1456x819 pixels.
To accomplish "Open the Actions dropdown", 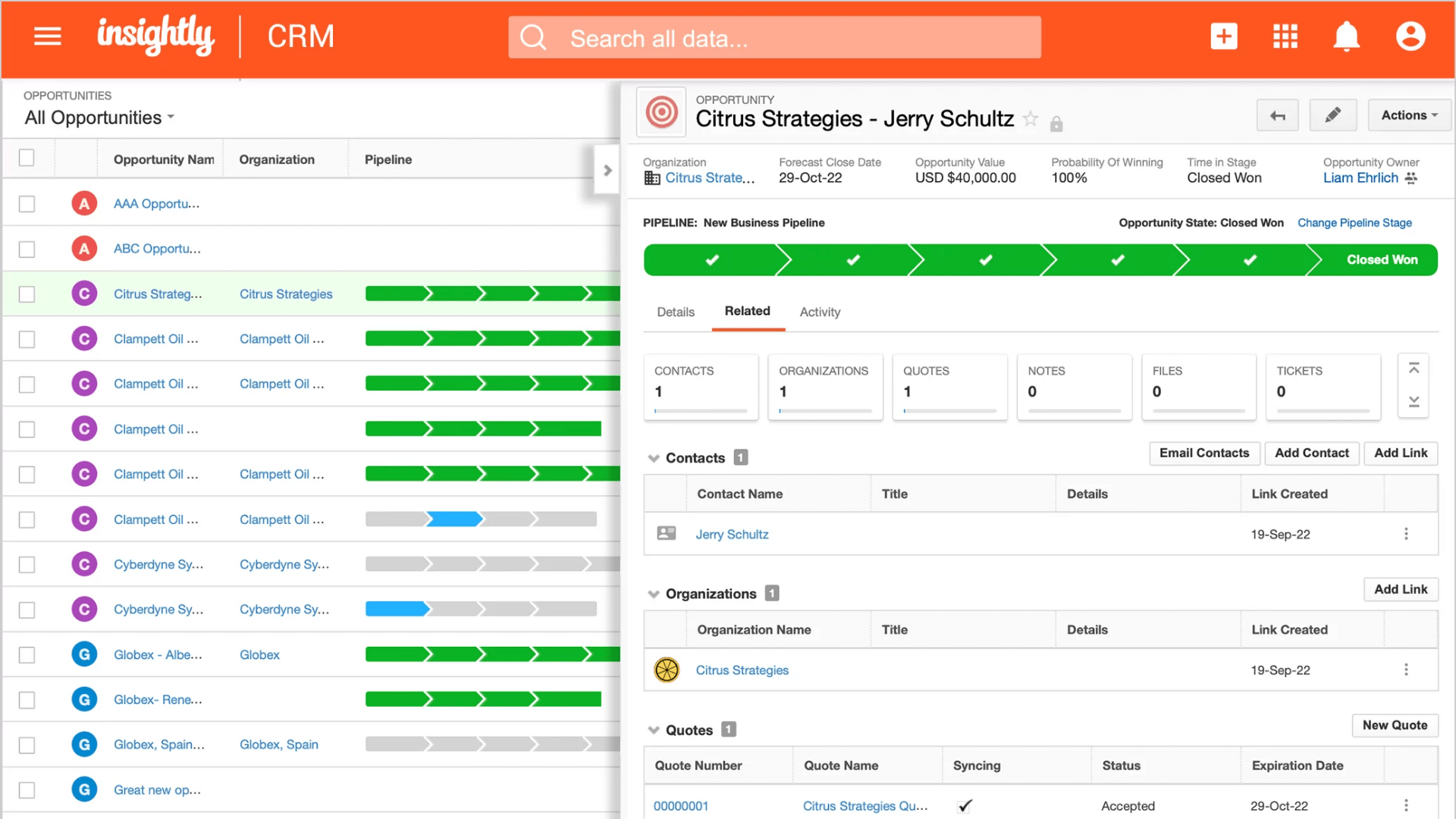I will (x=1409, y=115).
